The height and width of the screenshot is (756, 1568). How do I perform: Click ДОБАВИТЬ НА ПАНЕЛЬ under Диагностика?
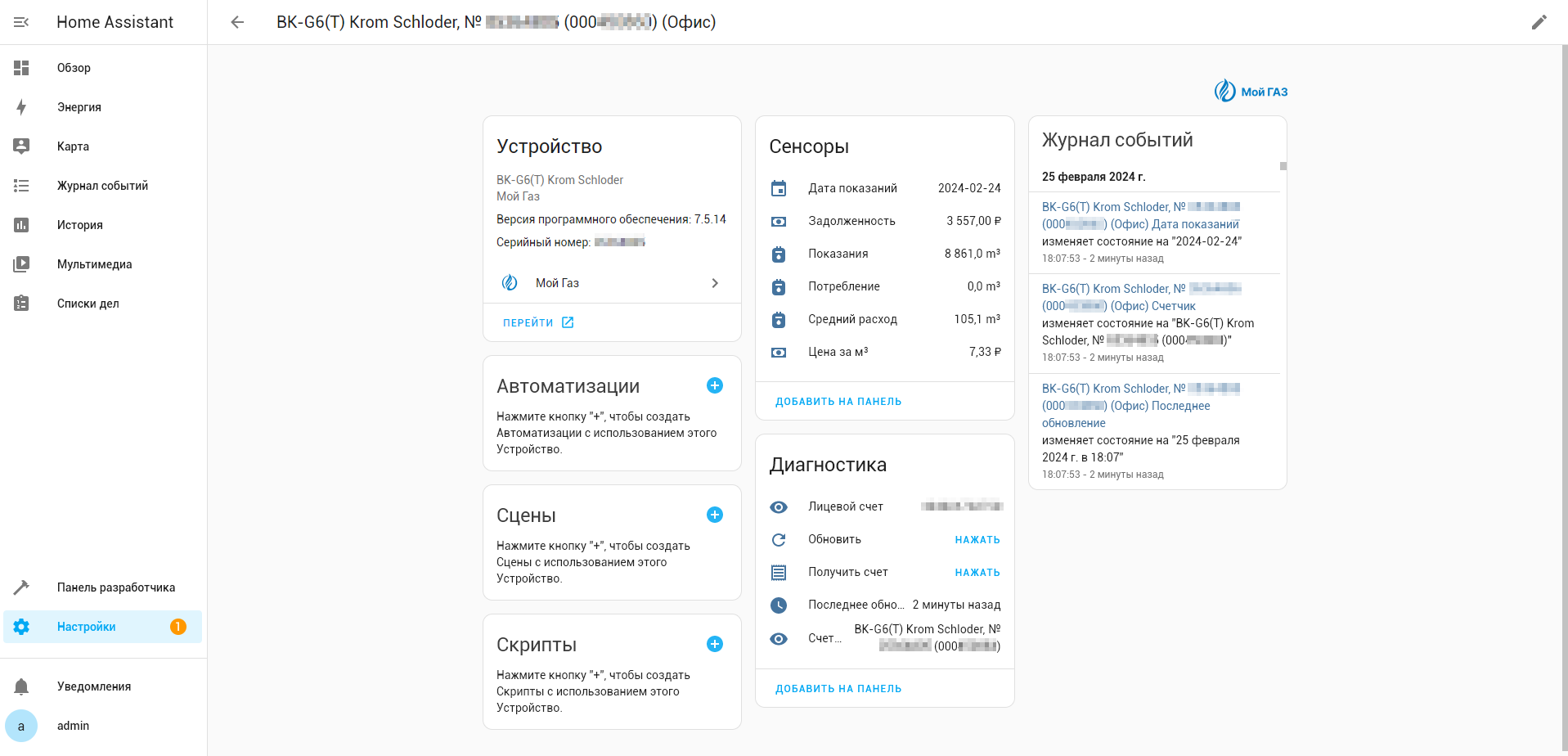point(838,689)
